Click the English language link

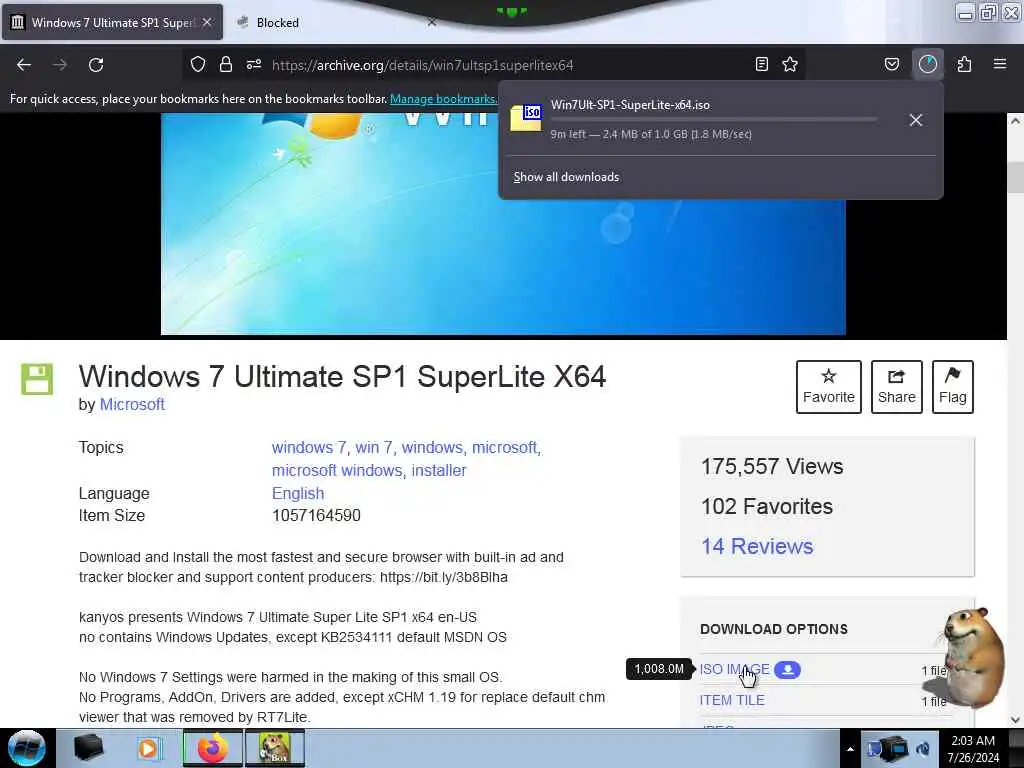tap(298, 494)
